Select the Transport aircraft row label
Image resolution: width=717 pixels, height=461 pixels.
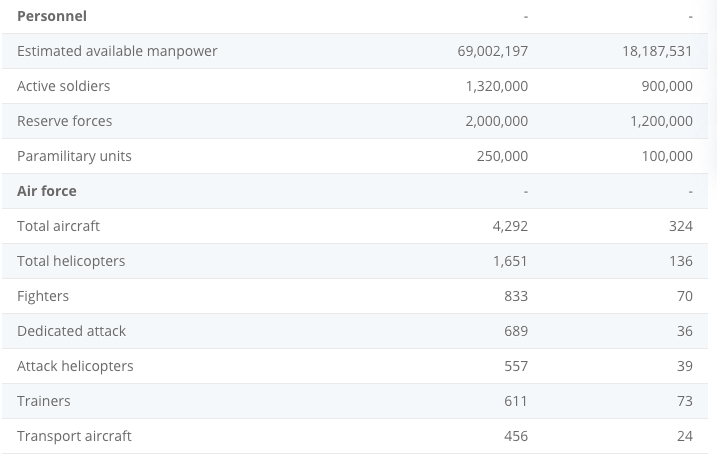pyautogui.click(x=74, y=436)
